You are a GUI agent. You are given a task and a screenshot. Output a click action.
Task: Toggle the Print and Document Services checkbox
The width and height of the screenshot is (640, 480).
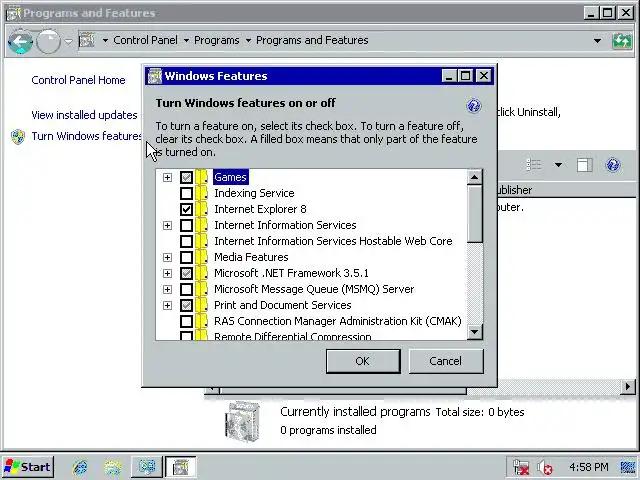point(187,305)
